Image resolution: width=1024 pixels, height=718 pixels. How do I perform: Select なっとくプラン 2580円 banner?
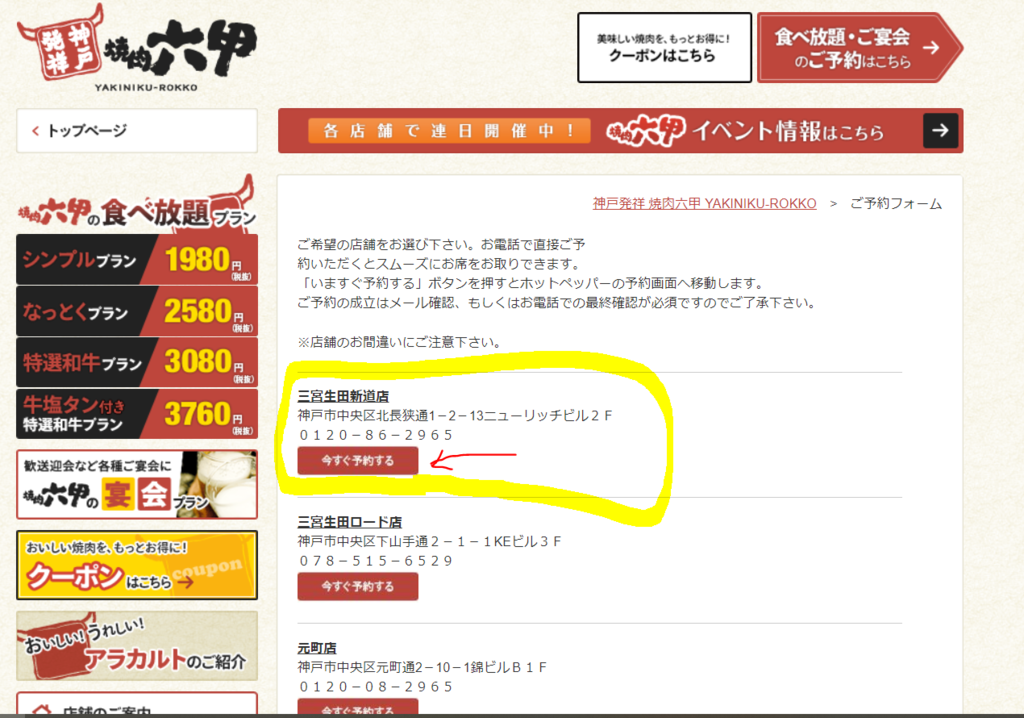click(x=136, y=311)
